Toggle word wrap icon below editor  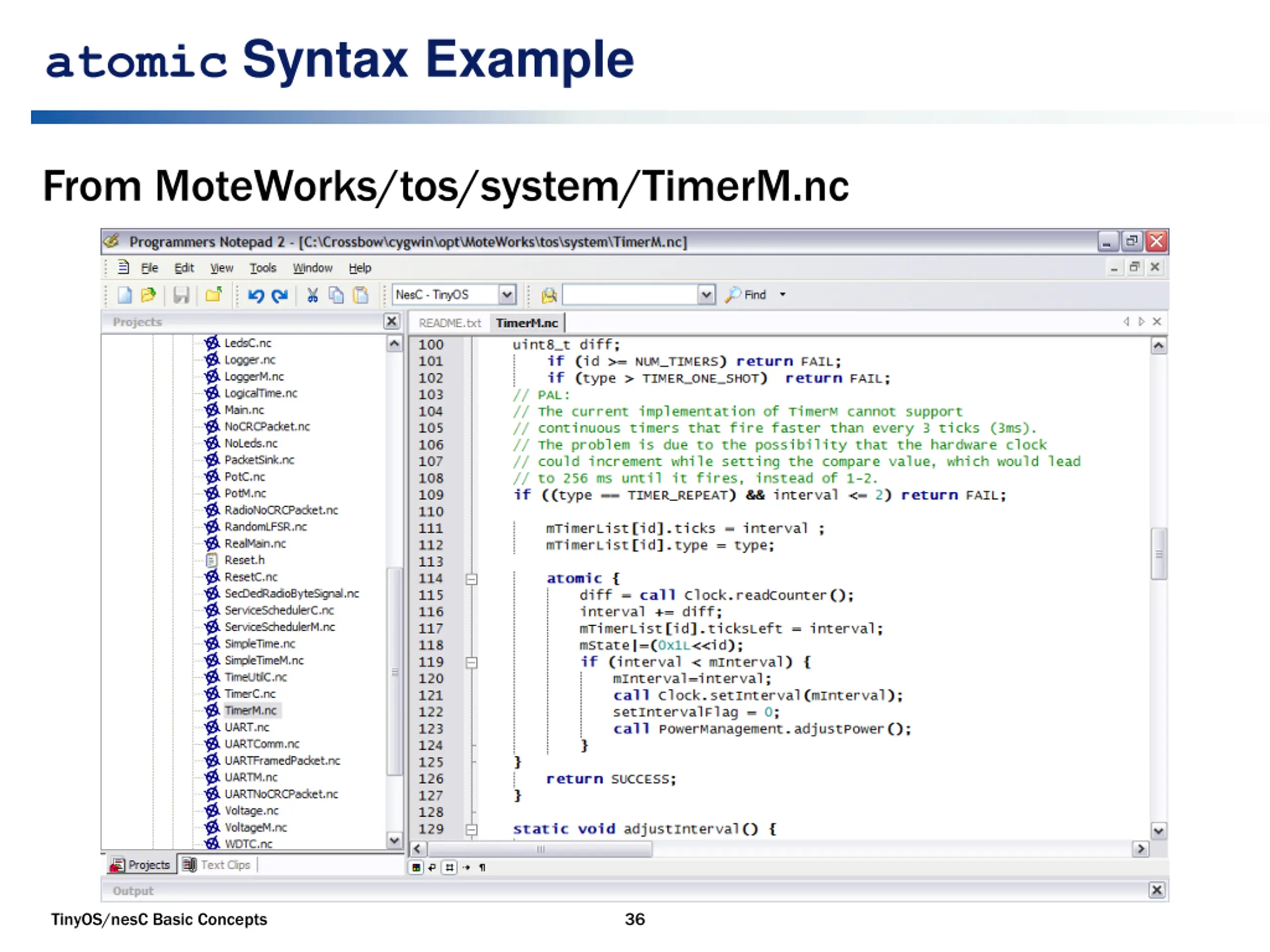432,868
